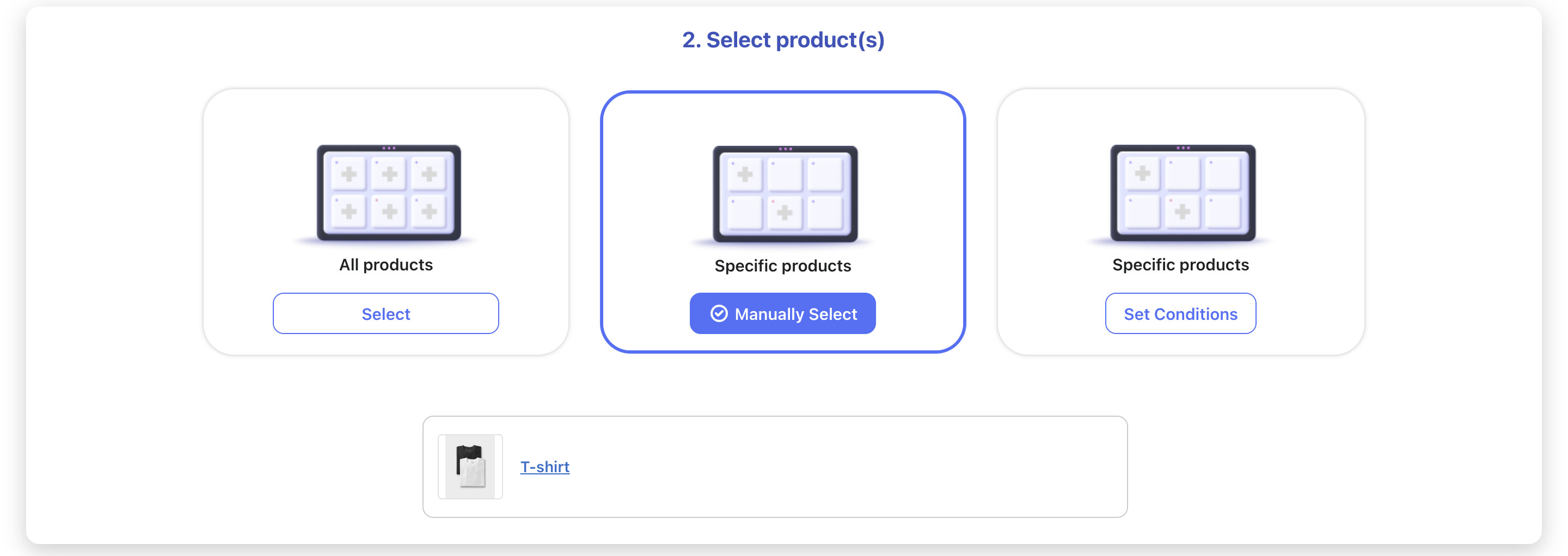
Task: Click the All products tablet illustration
Action: (388, 193)
